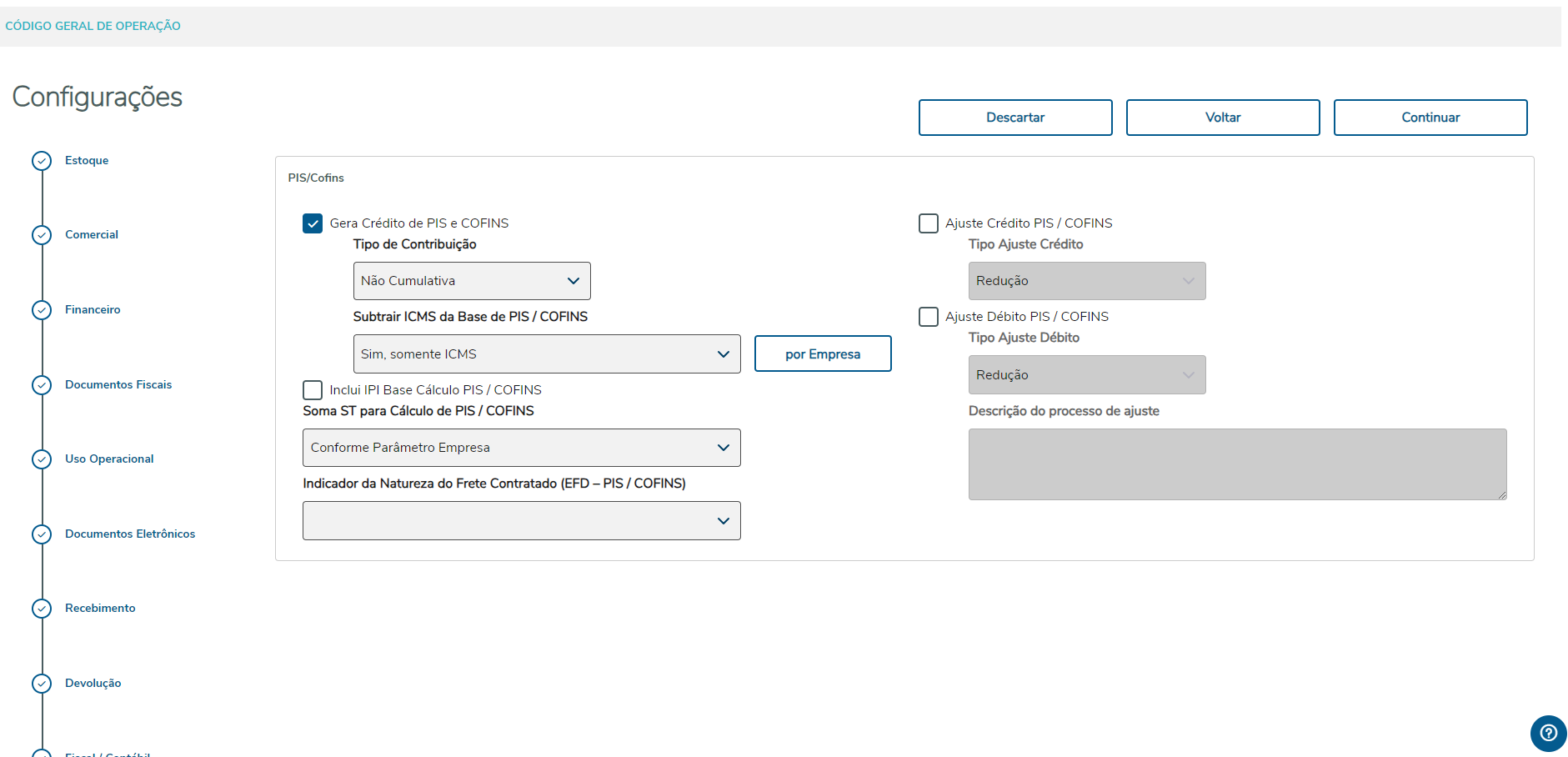The width and height of the screenshot is (1568, 757).
Task: Open the Código Geral de Operação breadcrumb
Action: (93, 26)
